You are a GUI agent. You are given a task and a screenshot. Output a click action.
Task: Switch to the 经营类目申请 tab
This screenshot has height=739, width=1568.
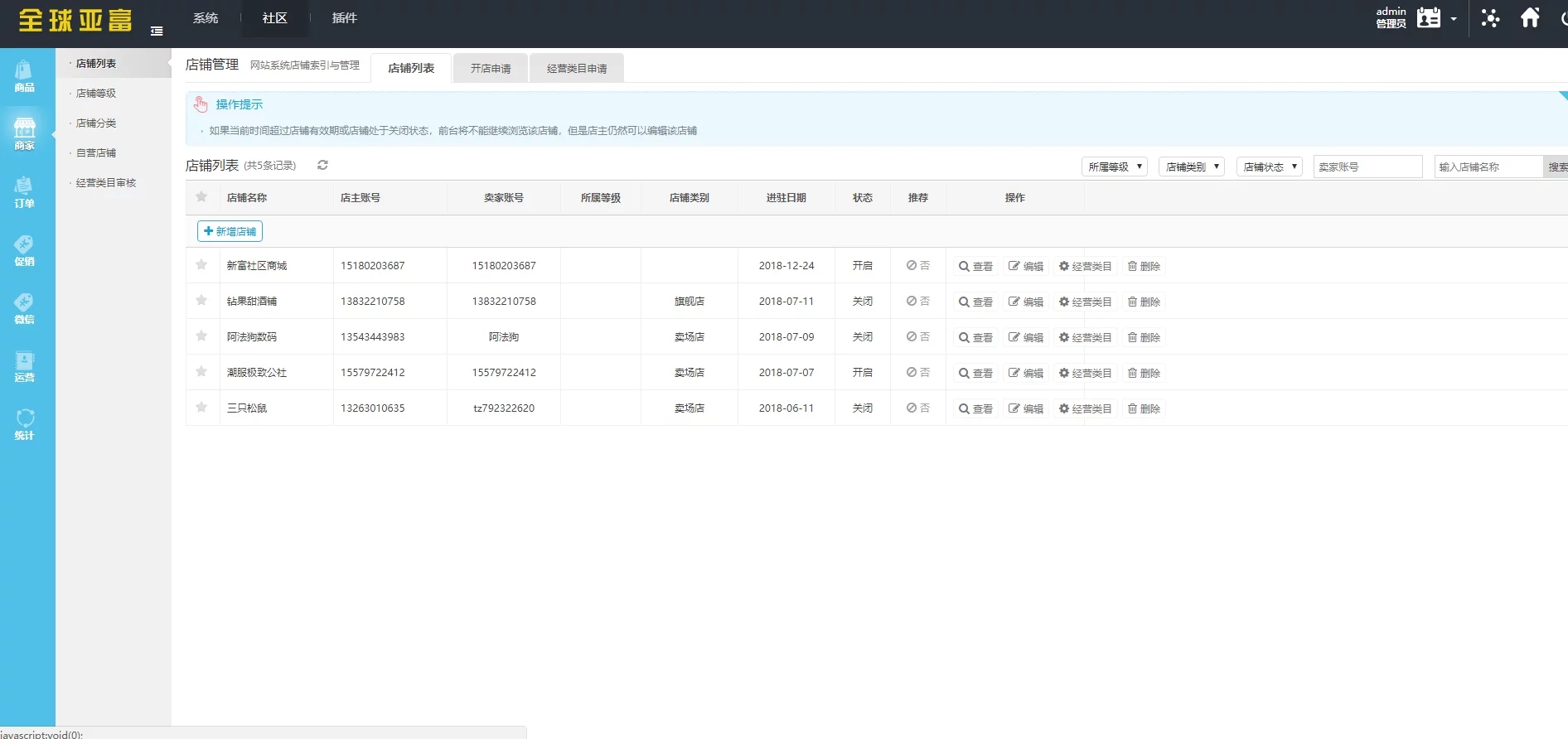(x=577, y=68)
